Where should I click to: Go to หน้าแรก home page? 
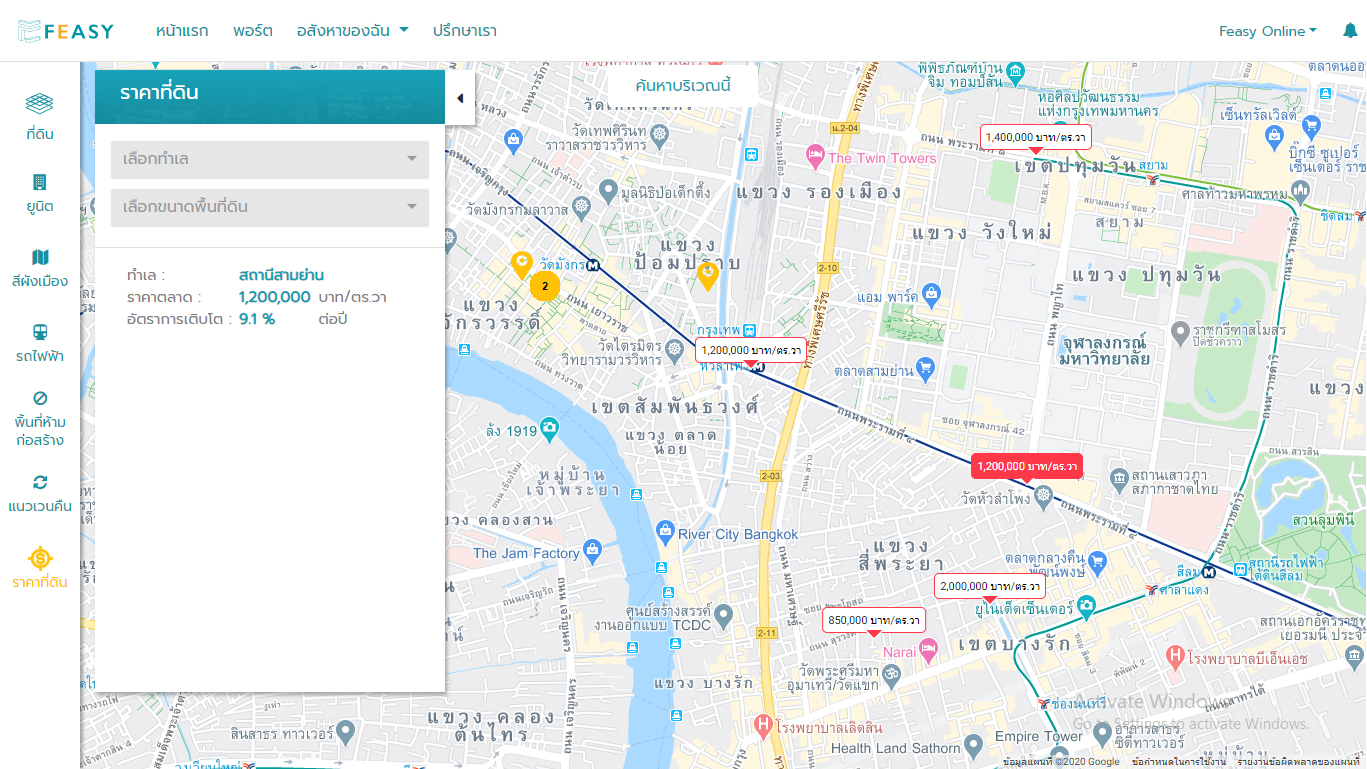coord(182,31)
